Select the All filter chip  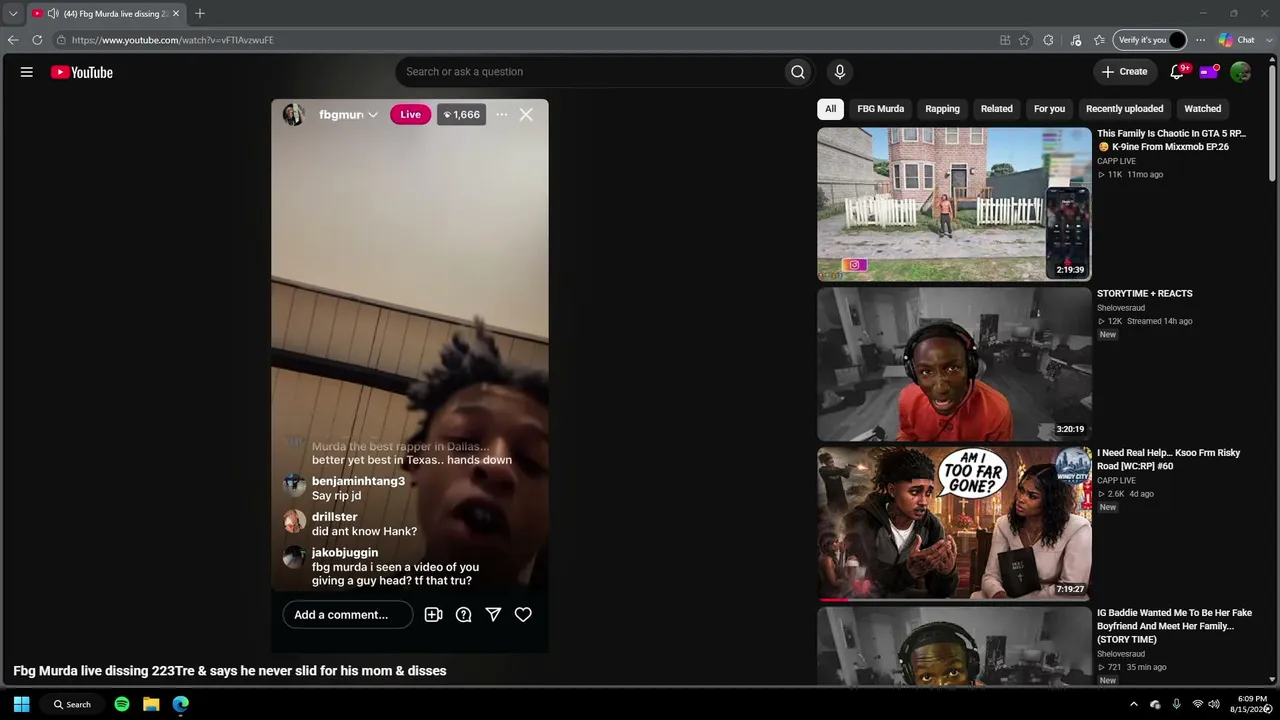point(830,109)
